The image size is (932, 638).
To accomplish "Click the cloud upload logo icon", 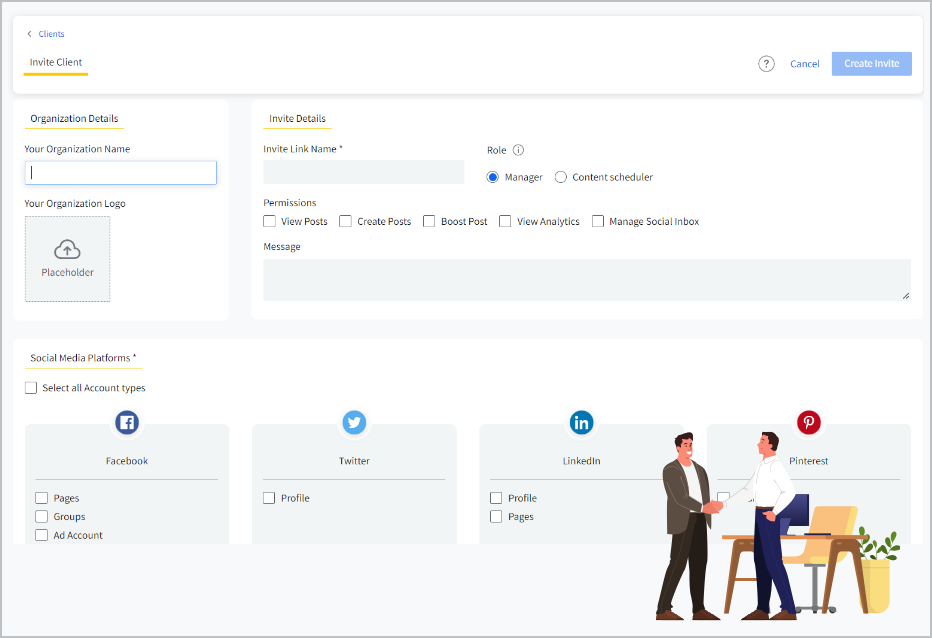I will pos(67,250).
